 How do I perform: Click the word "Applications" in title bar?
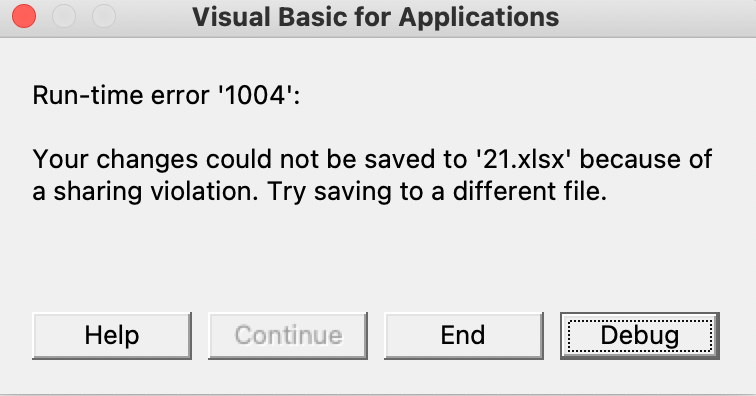click(479, 18)
